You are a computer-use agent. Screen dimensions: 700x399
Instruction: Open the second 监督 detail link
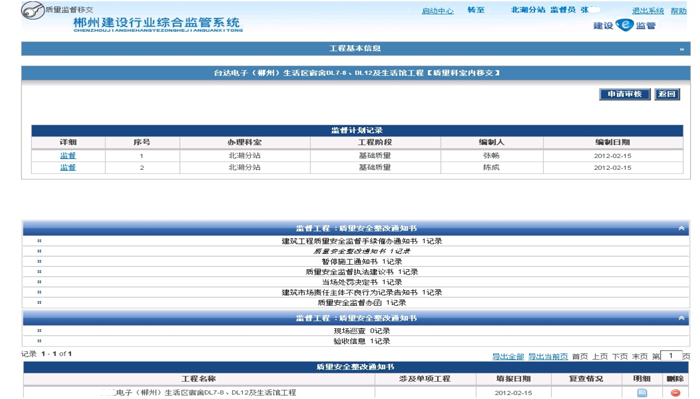68,167
